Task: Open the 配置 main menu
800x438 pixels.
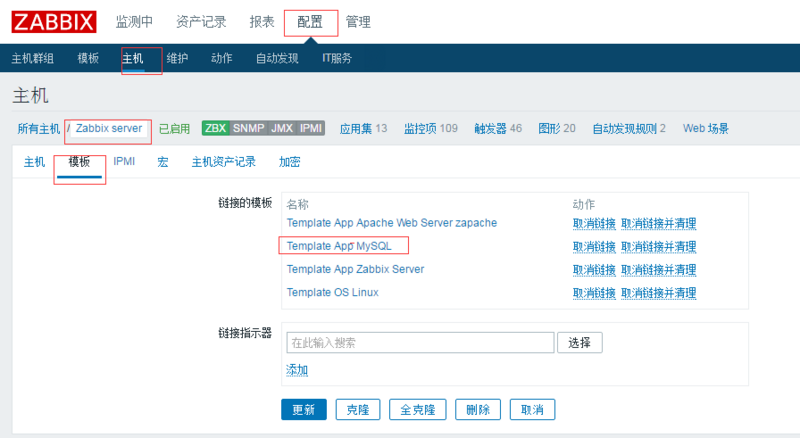Action: point(310,22)
